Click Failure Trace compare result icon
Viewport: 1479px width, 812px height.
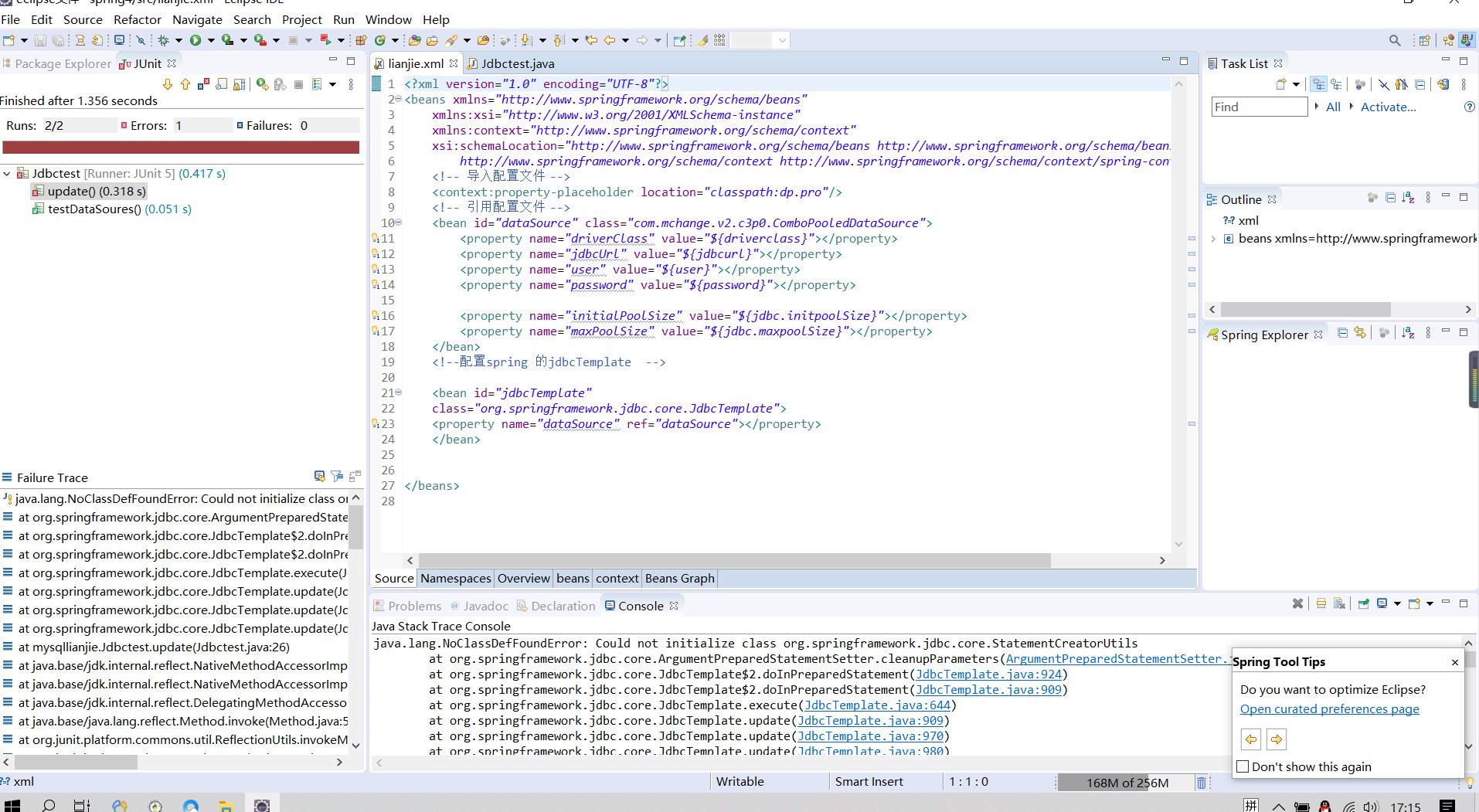coord(355,476)
